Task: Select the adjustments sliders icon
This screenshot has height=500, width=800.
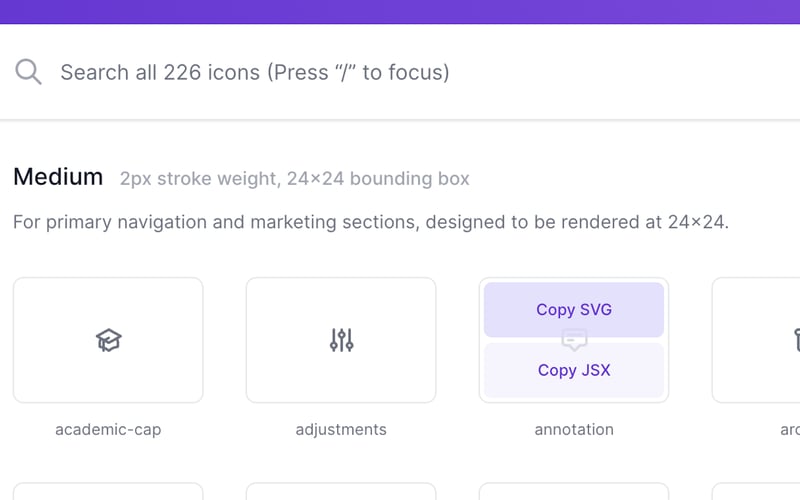Action: (x=341, y=340)
